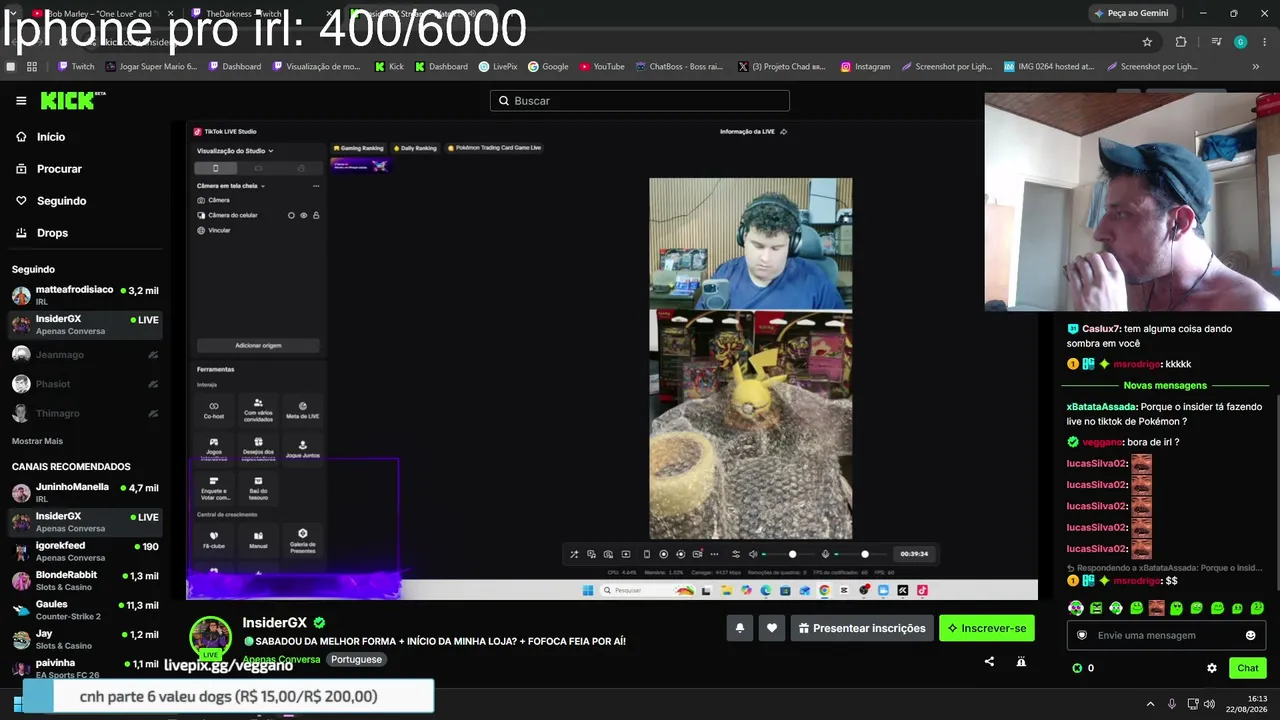The height and width of the screenshot is (720, 1280).
Task: Expand Visualização do Studio dropdown
Action: click(x=235, y=151)
